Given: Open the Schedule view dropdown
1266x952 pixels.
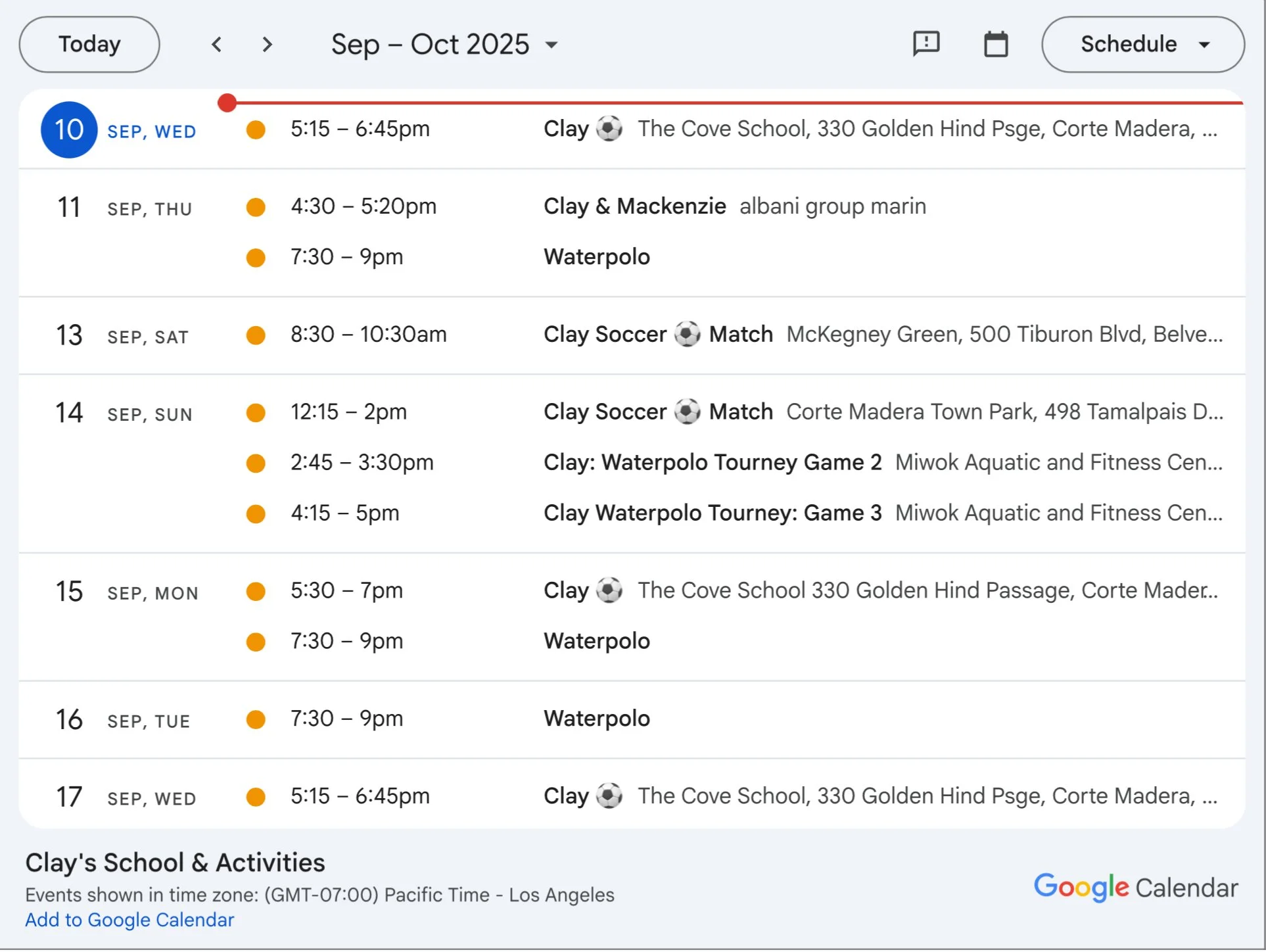Looking at the screenshot, I should [1142, 44].
